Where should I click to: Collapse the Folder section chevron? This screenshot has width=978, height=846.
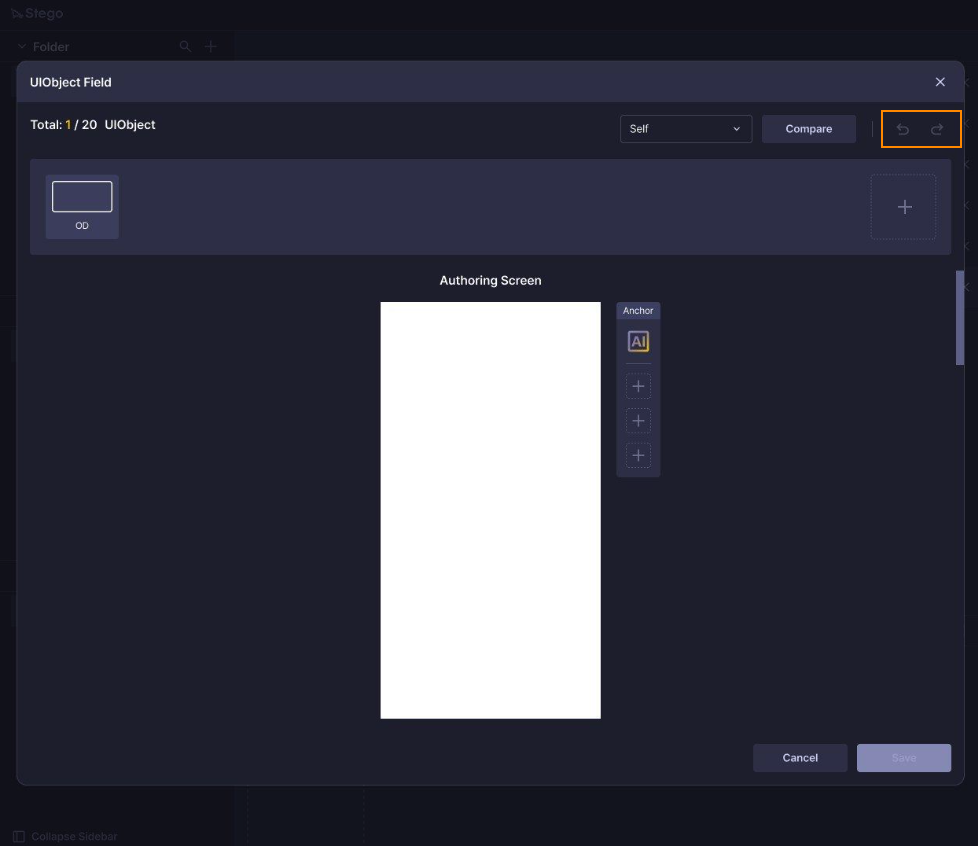click(x=21, y=46)
